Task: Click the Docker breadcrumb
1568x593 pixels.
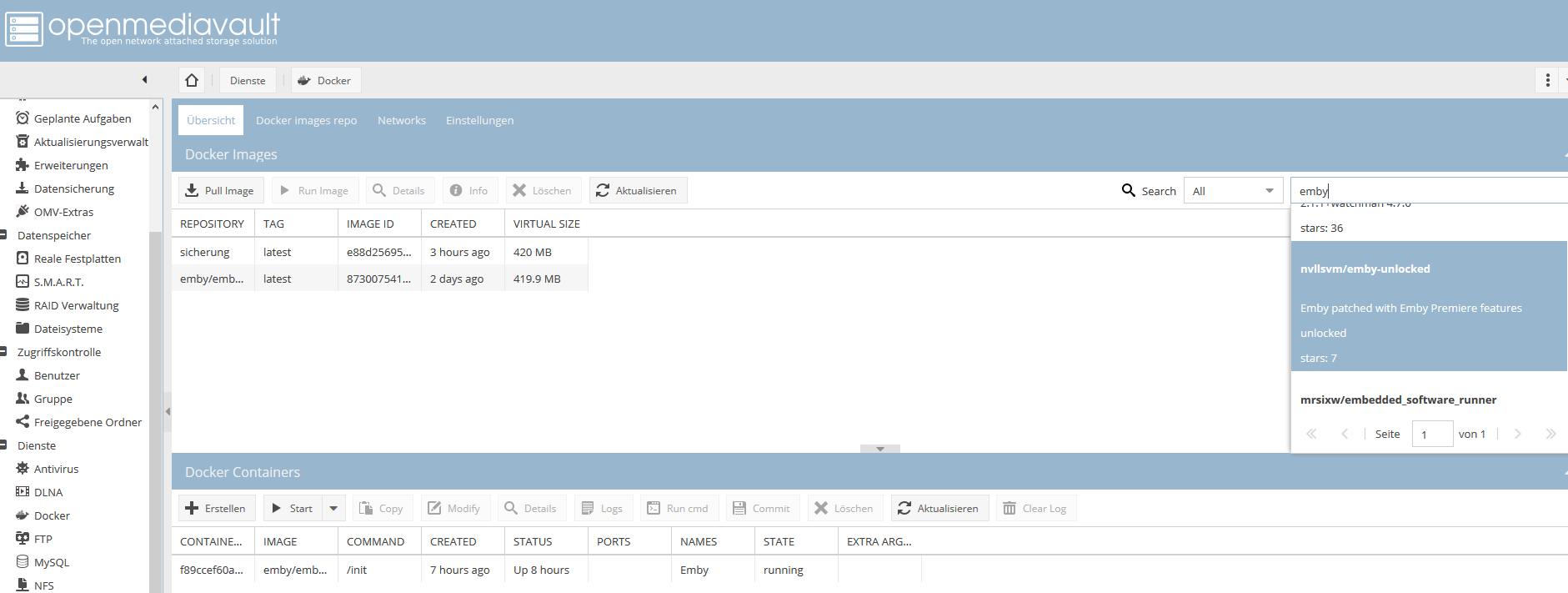Action: point(325,80)
